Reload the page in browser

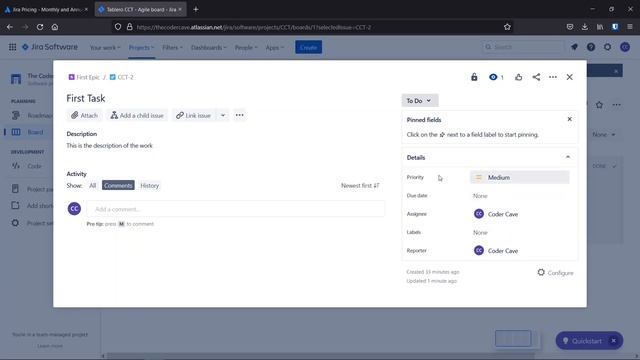pos(40,27)
